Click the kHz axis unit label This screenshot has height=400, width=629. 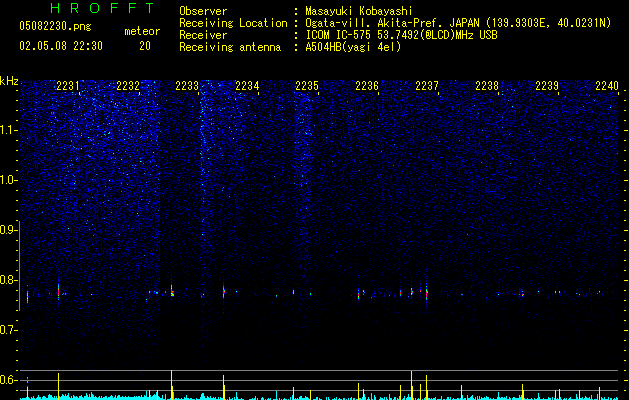[x=9, y=81]
